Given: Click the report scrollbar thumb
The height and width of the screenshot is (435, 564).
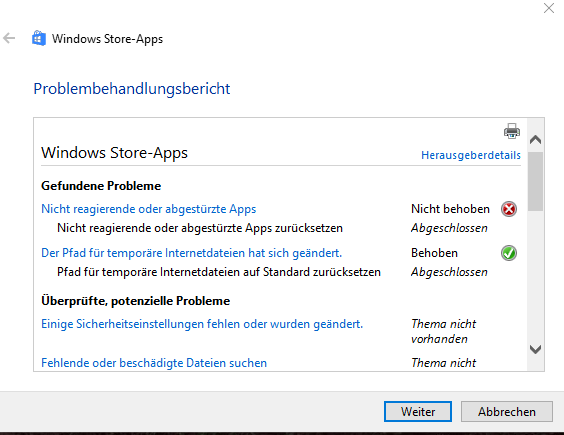Looking at the screenshot, I should (x=536, y=181).
